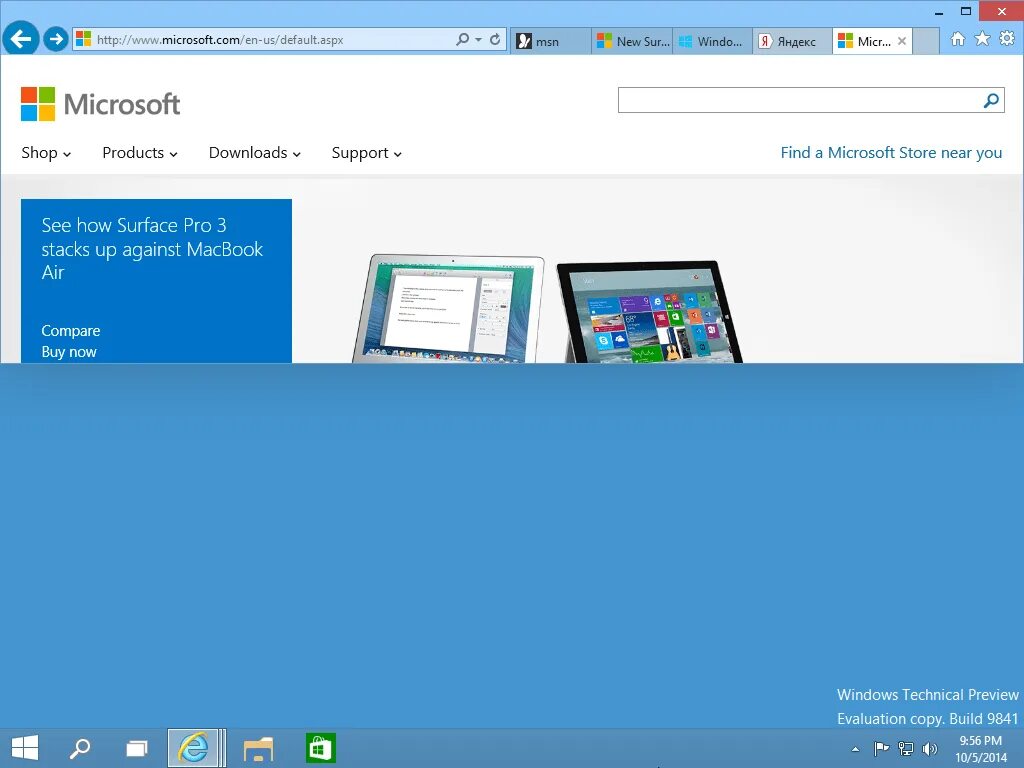Maximize the Internet Explorer window
The width and height of the screenshot is (1024, 768).
click(966, 11)
